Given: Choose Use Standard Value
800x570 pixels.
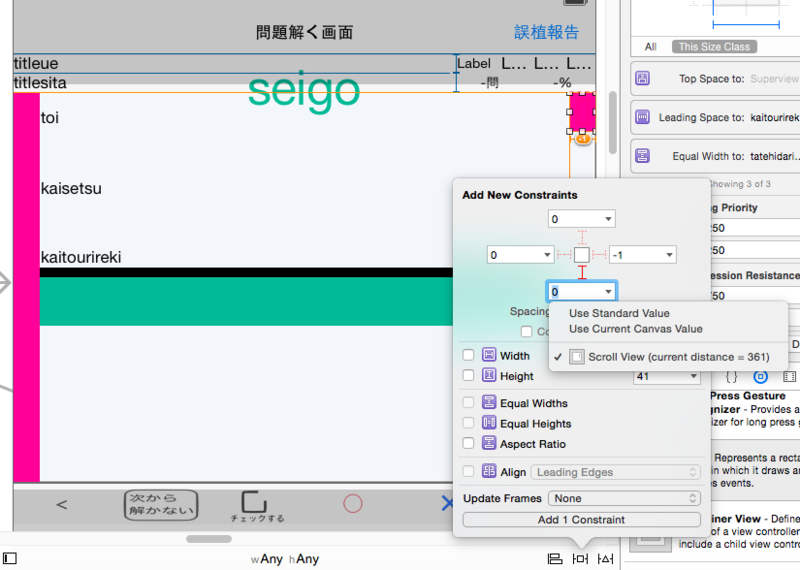Looking at the screenshot, I should click(619, 313).
